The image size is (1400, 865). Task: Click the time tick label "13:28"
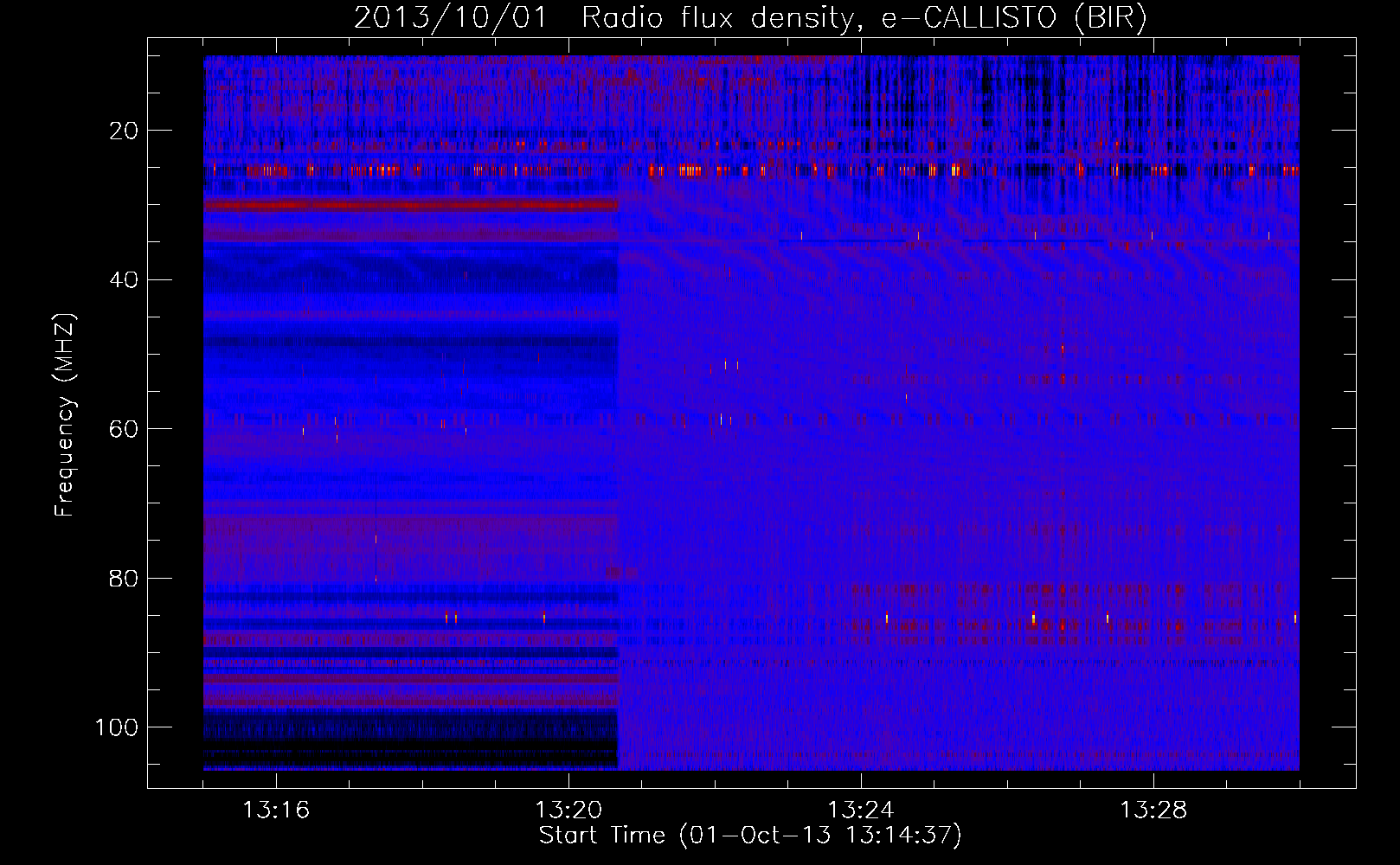pos(1153,811)
